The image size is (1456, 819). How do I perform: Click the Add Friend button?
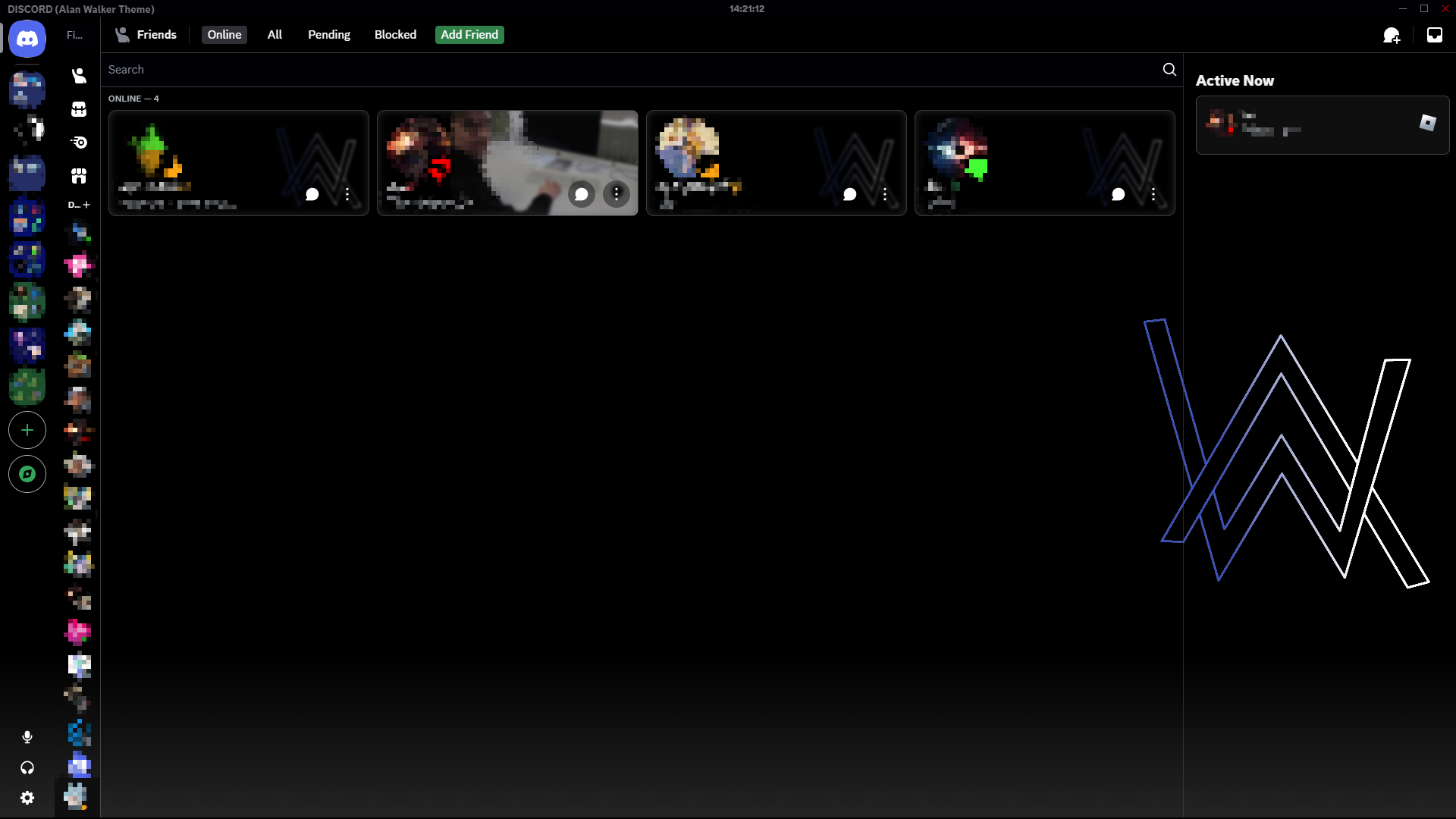click(469, 34)
